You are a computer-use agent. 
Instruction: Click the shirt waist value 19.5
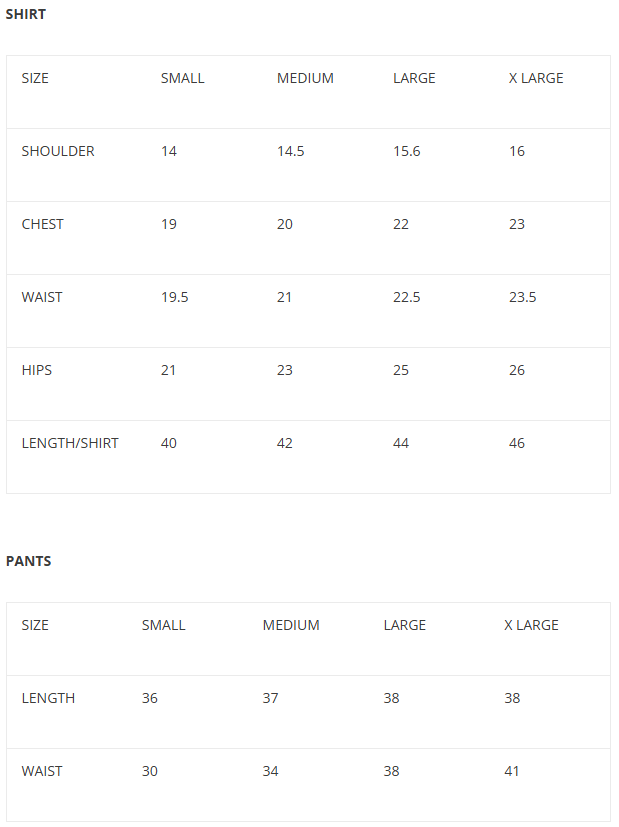coord(174,297)
